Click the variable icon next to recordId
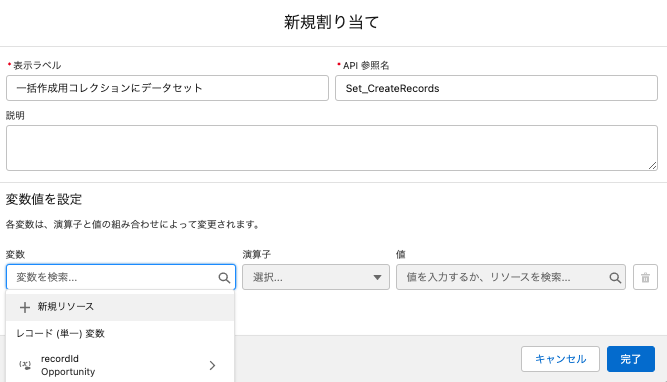The width and height of the screenshot is (667, 382). tap(25, 365)
